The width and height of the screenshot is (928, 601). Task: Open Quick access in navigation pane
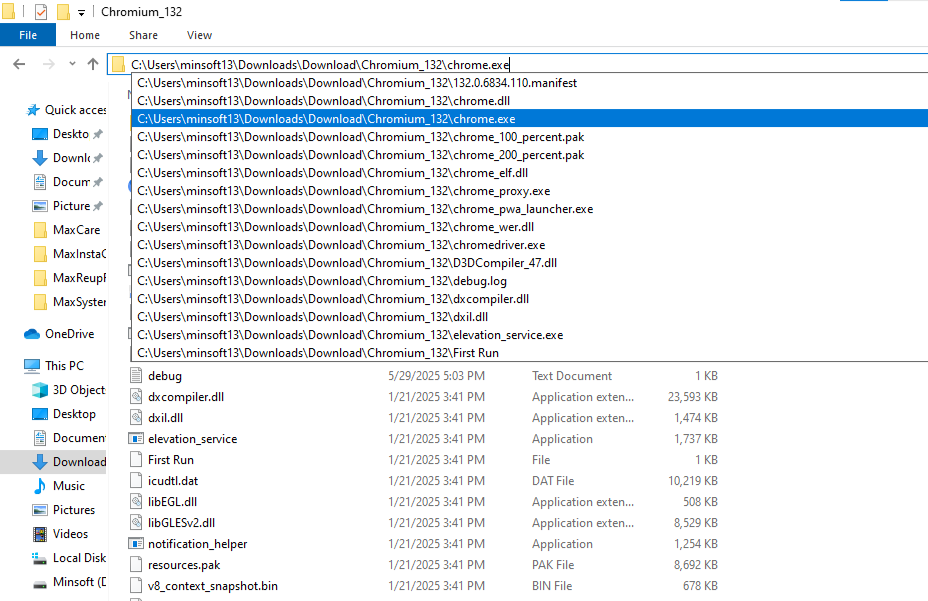point(65,110)
